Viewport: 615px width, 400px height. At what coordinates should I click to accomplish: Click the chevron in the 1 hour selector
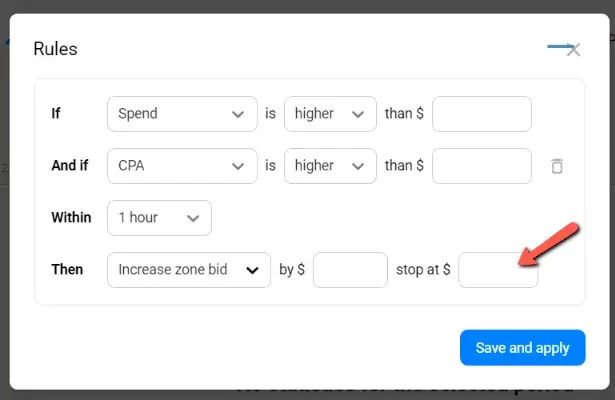click(x=193, y=218)
